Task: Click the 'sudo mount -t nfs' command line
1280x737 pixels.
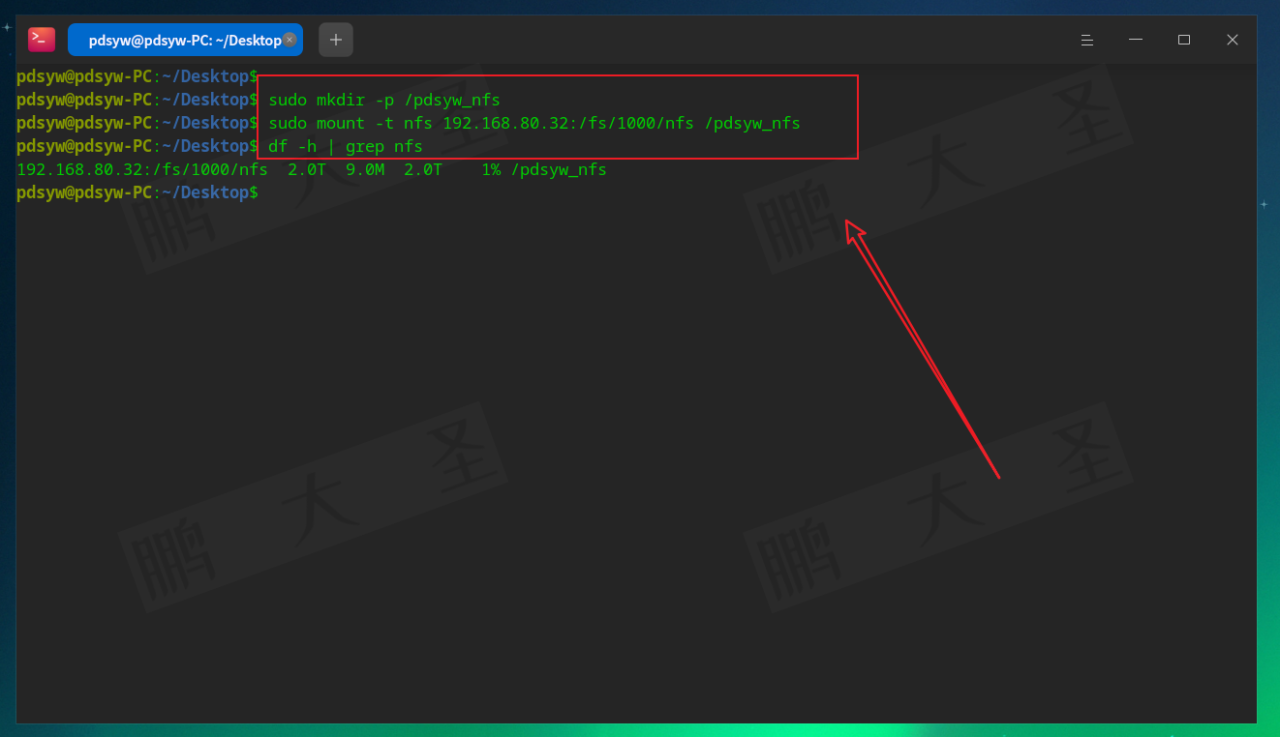Action: 534,123
